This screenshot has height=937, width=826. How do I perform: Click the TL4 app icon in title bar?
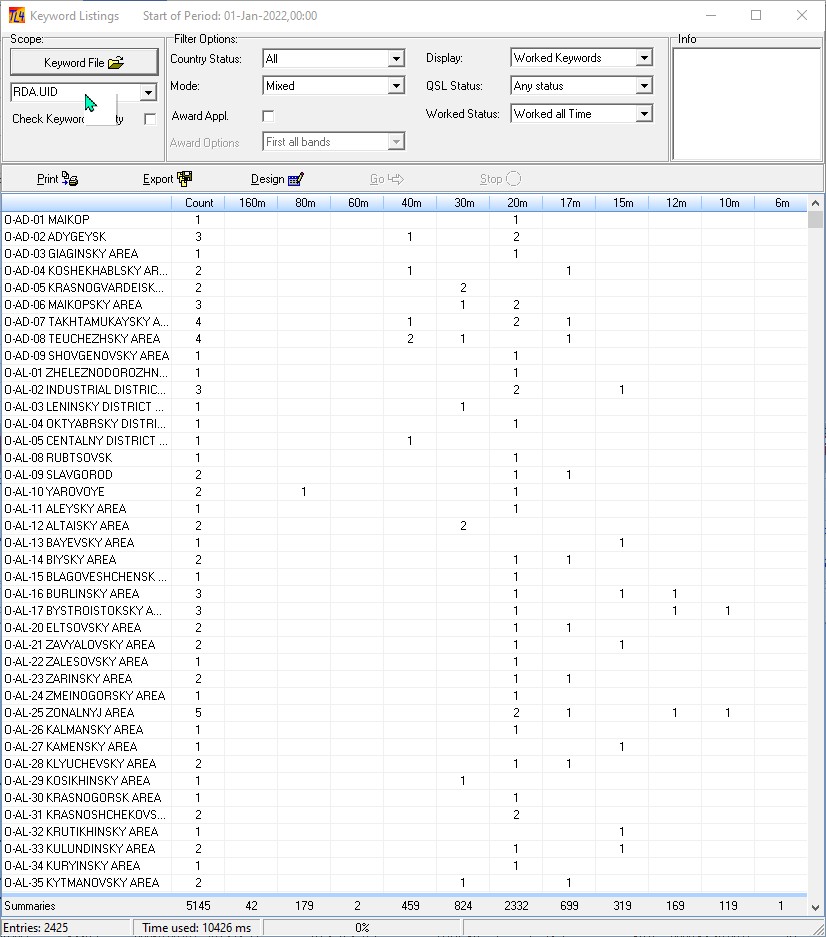coord(16,16)
